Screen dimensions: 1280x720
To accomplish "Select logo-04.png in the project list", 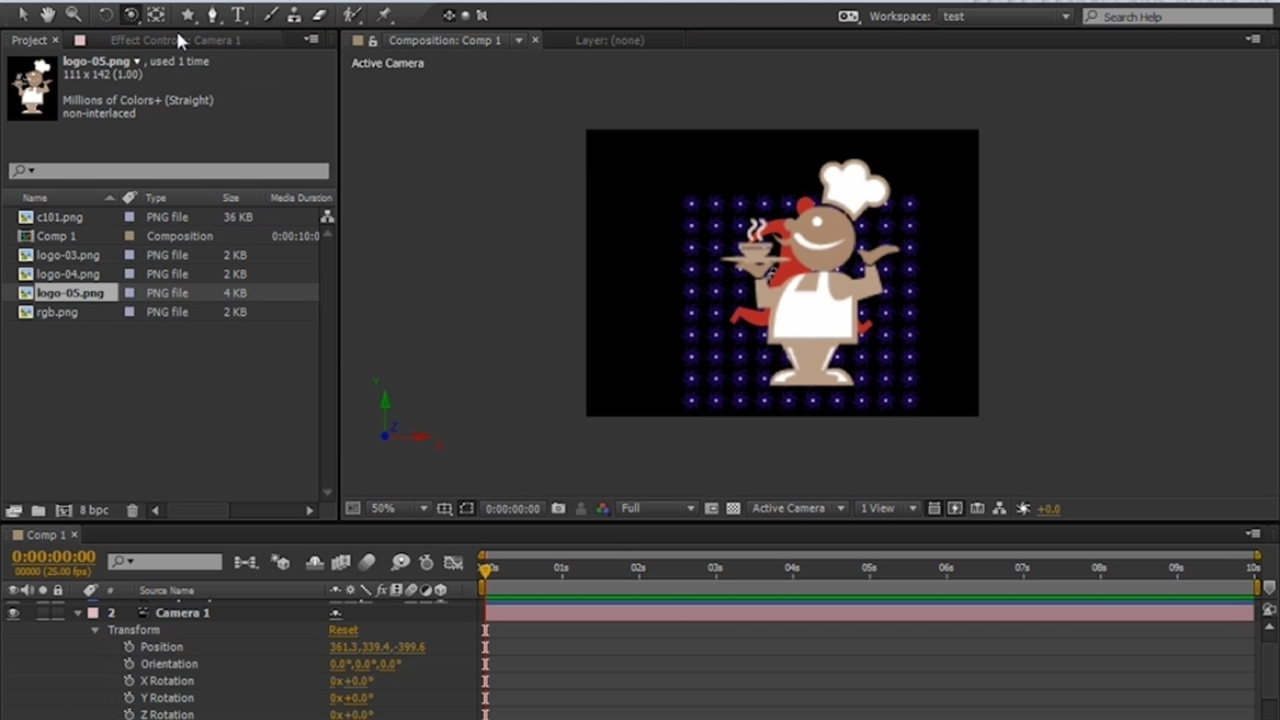I will click(x=68, y=274).
